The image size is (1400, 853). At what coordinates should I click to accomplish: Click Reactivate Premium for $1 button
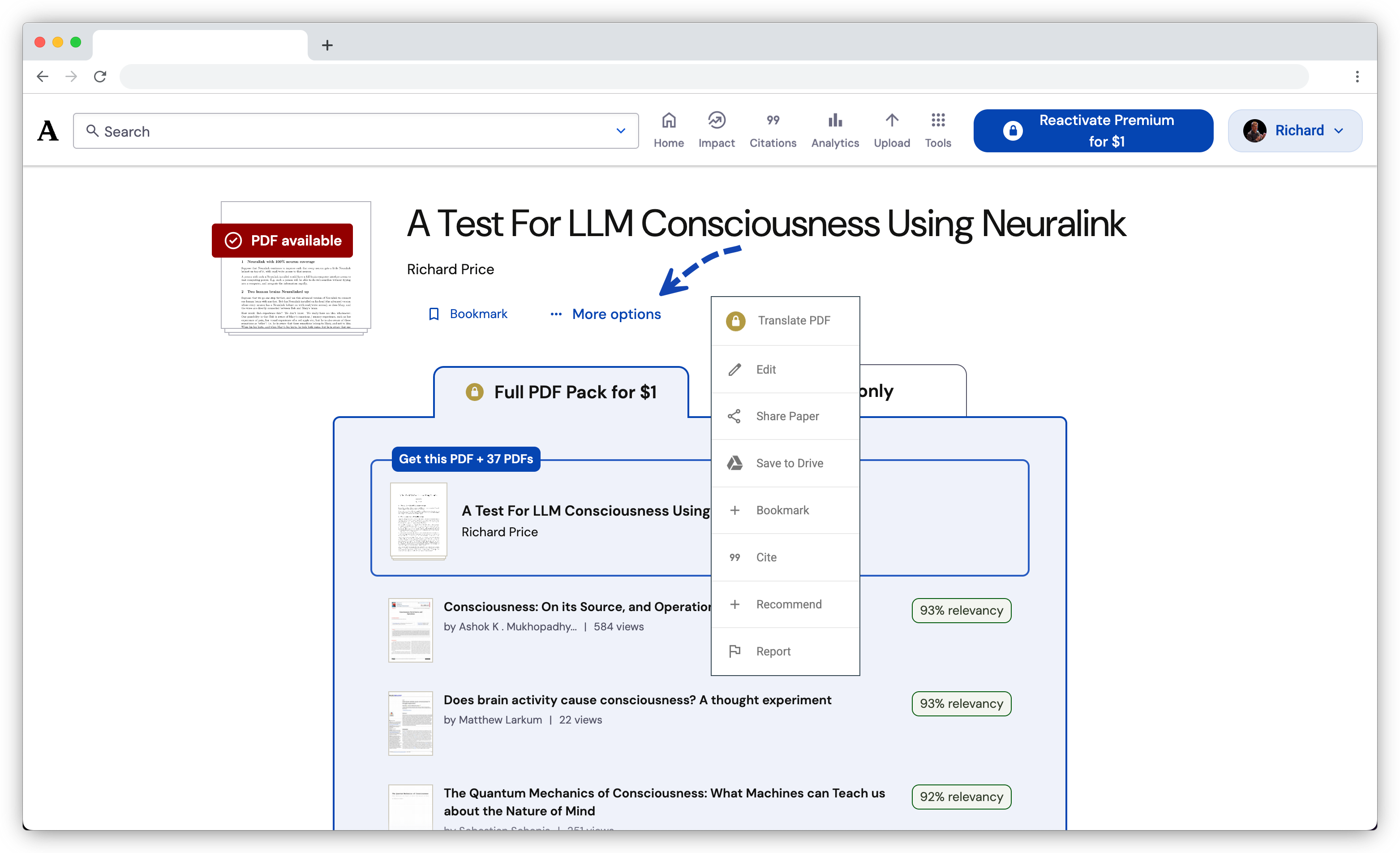(x=1093, y=131)
